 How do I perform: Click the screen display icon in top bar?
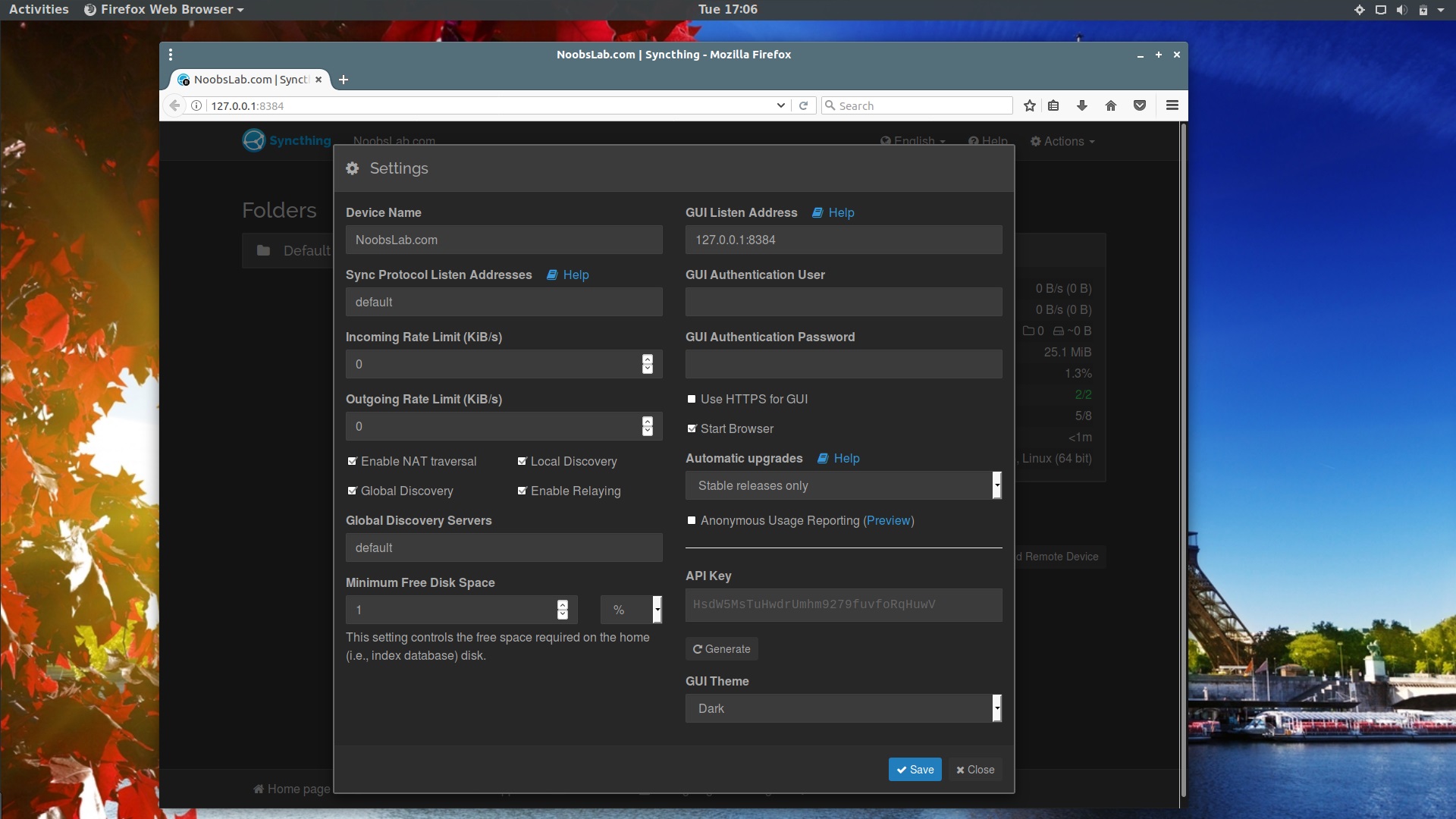click(1381, 10)
